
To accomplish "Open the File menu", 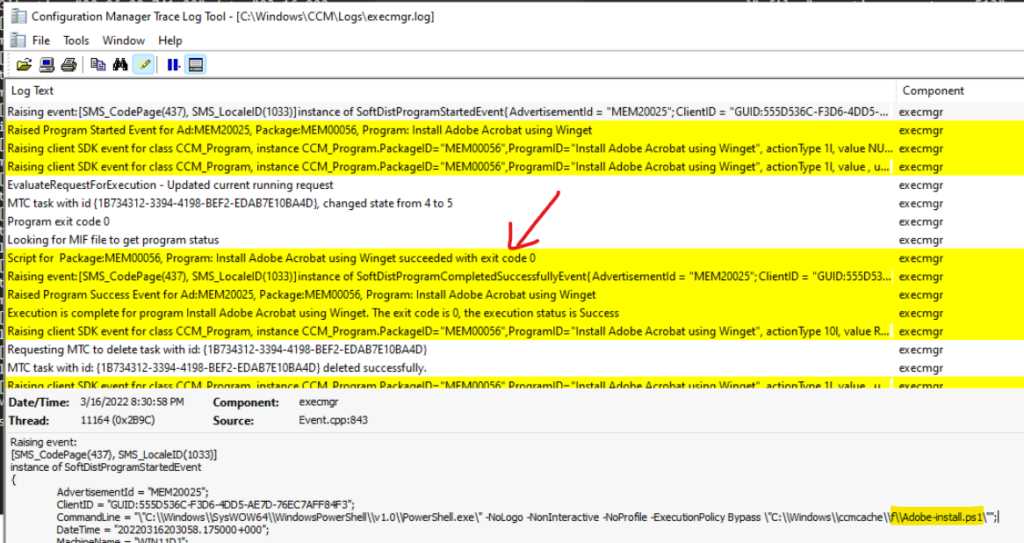I will [41, 41].
